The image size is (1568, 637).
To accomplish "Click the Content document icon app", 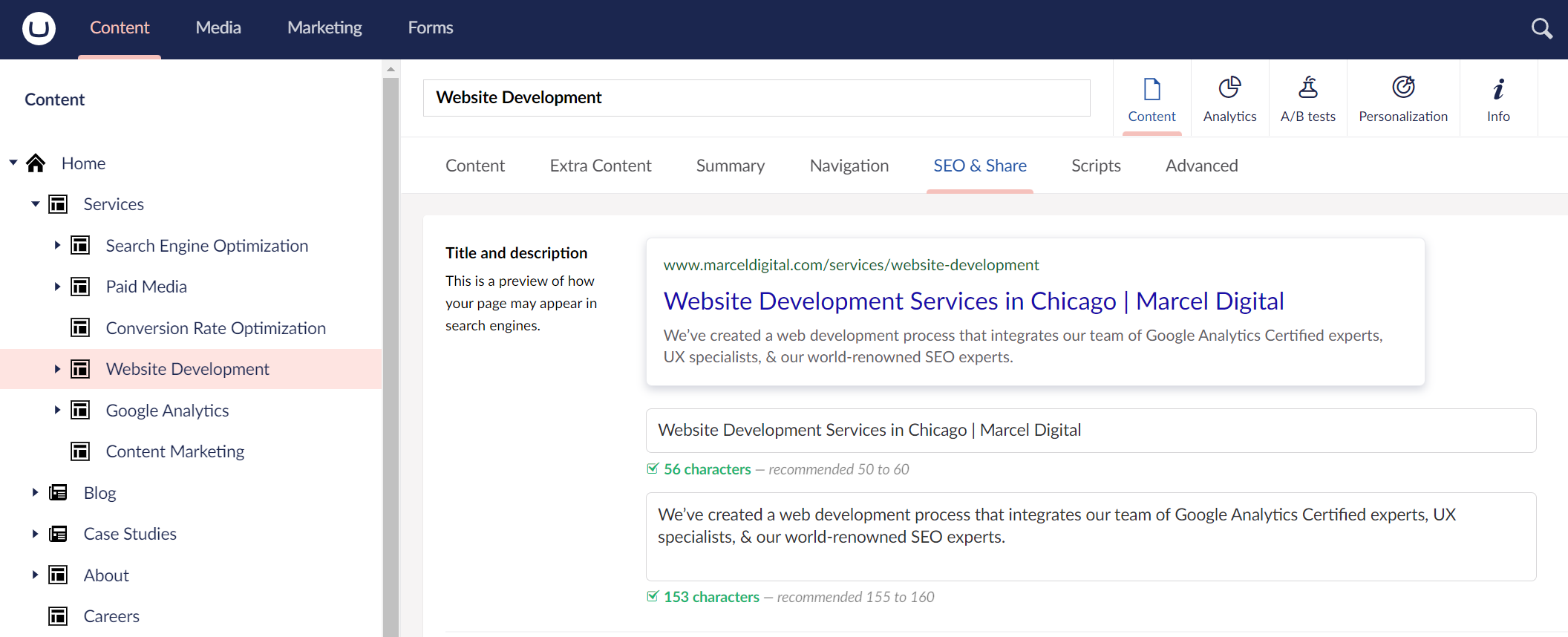I will (1151, 90).
